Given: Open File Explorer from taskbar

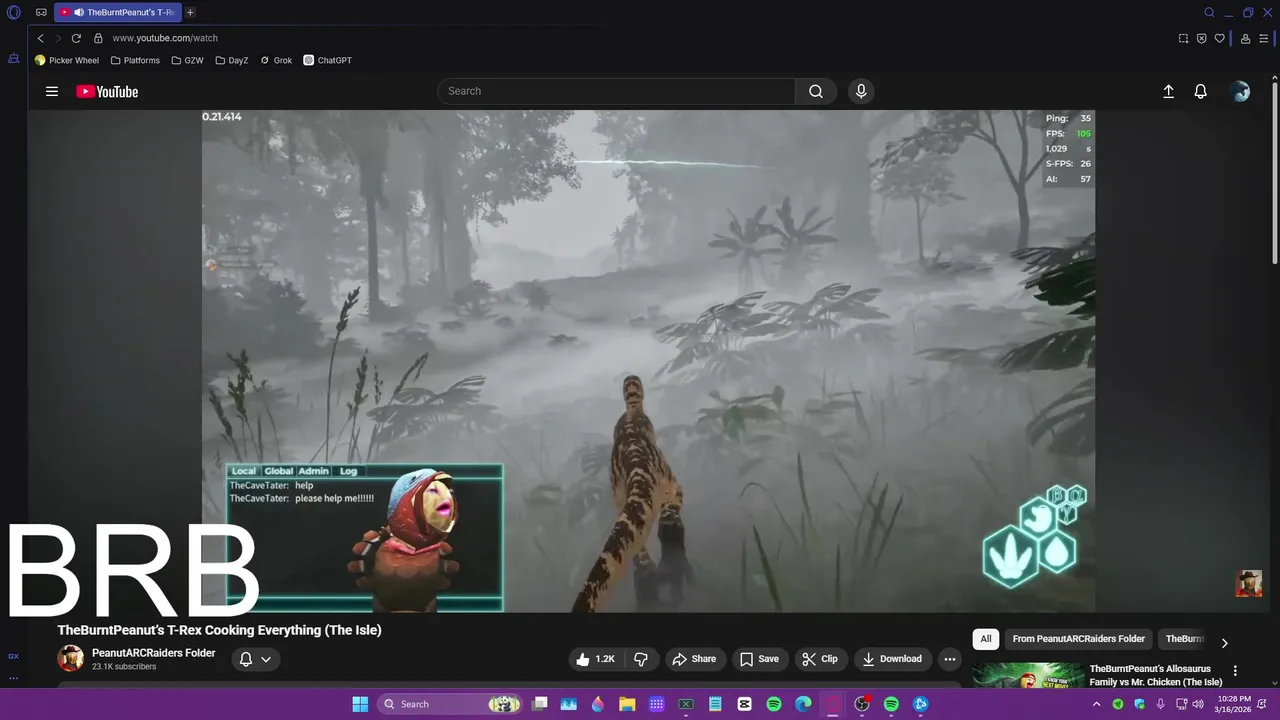Looking at the screenshot, I should (x=627, y=704).
